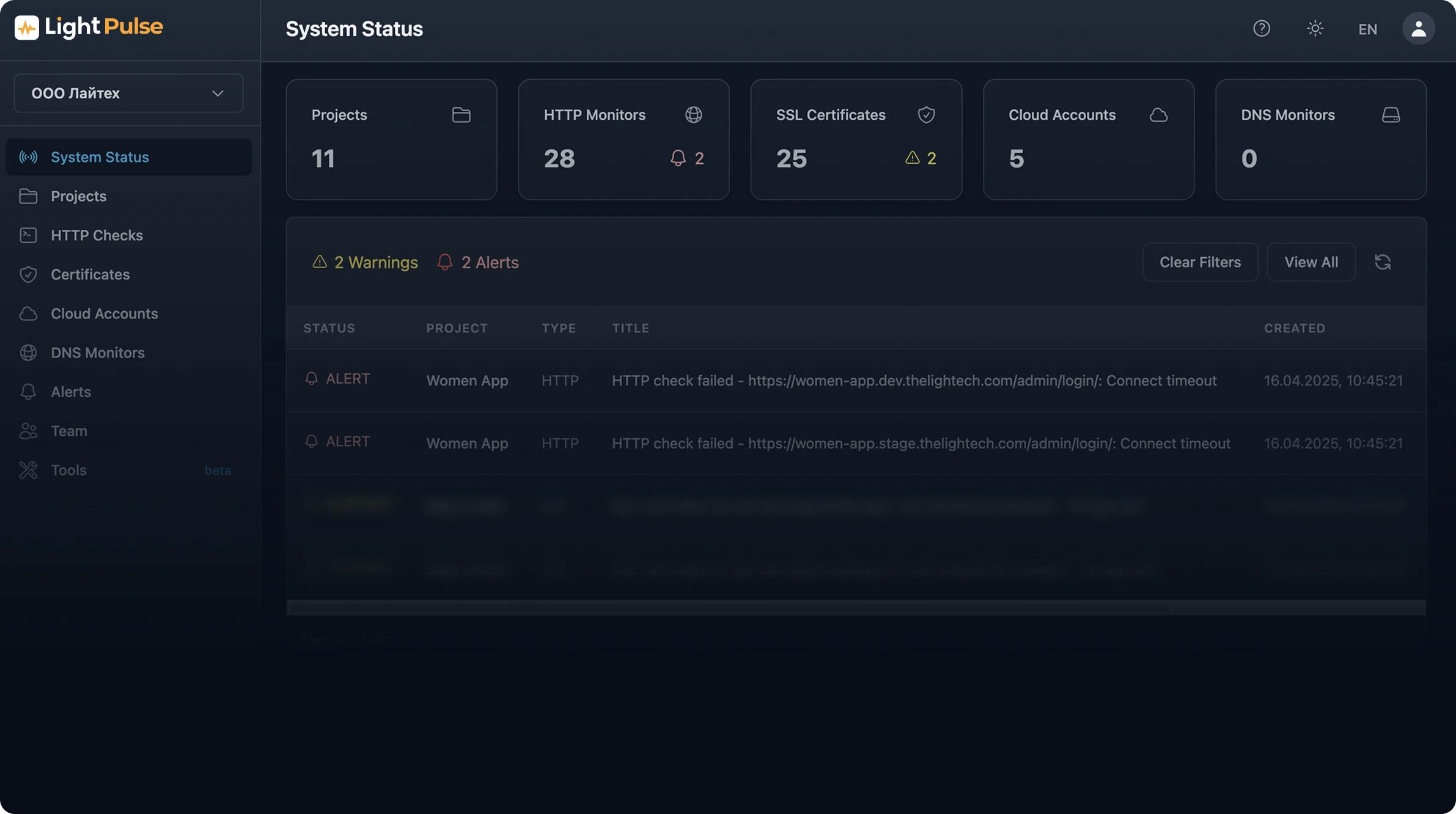Click the globe icon on HTTP Monitors card
Screen dimensions: 1456x814
point(693,115)
